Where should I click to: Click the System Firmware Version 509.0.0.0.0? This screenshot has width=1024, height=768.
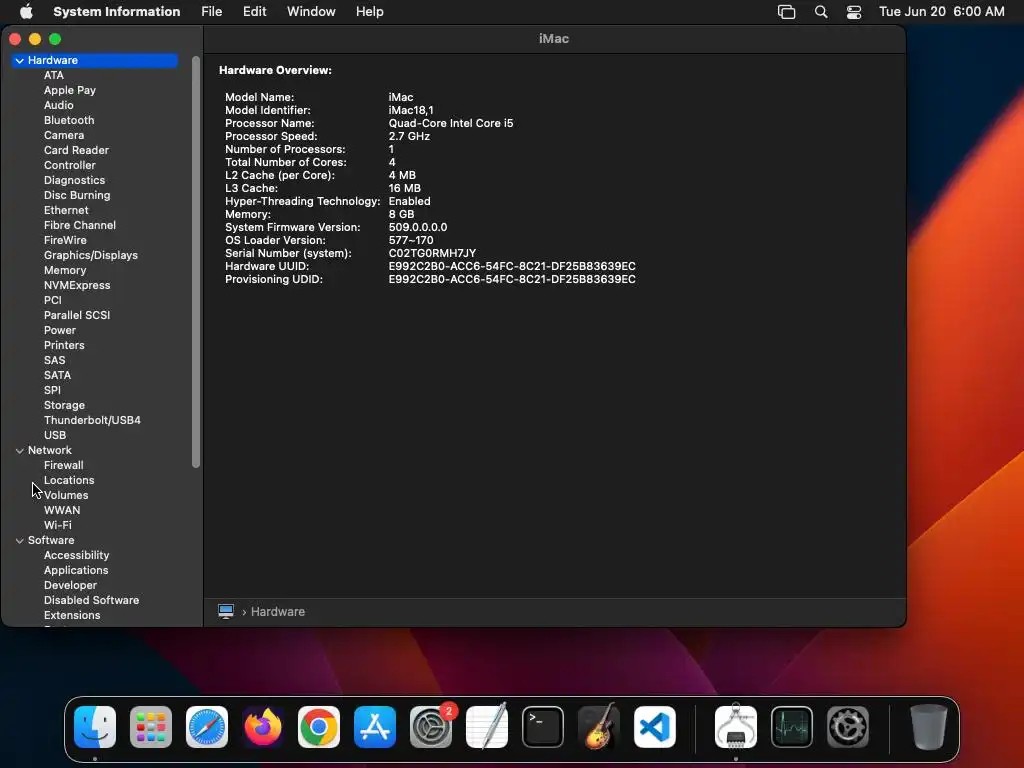(x=418, y=227)
